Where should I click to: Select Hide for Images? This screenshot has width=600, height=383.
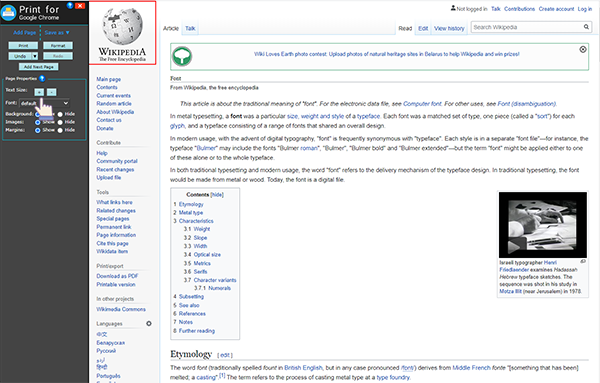pos(60,122)
